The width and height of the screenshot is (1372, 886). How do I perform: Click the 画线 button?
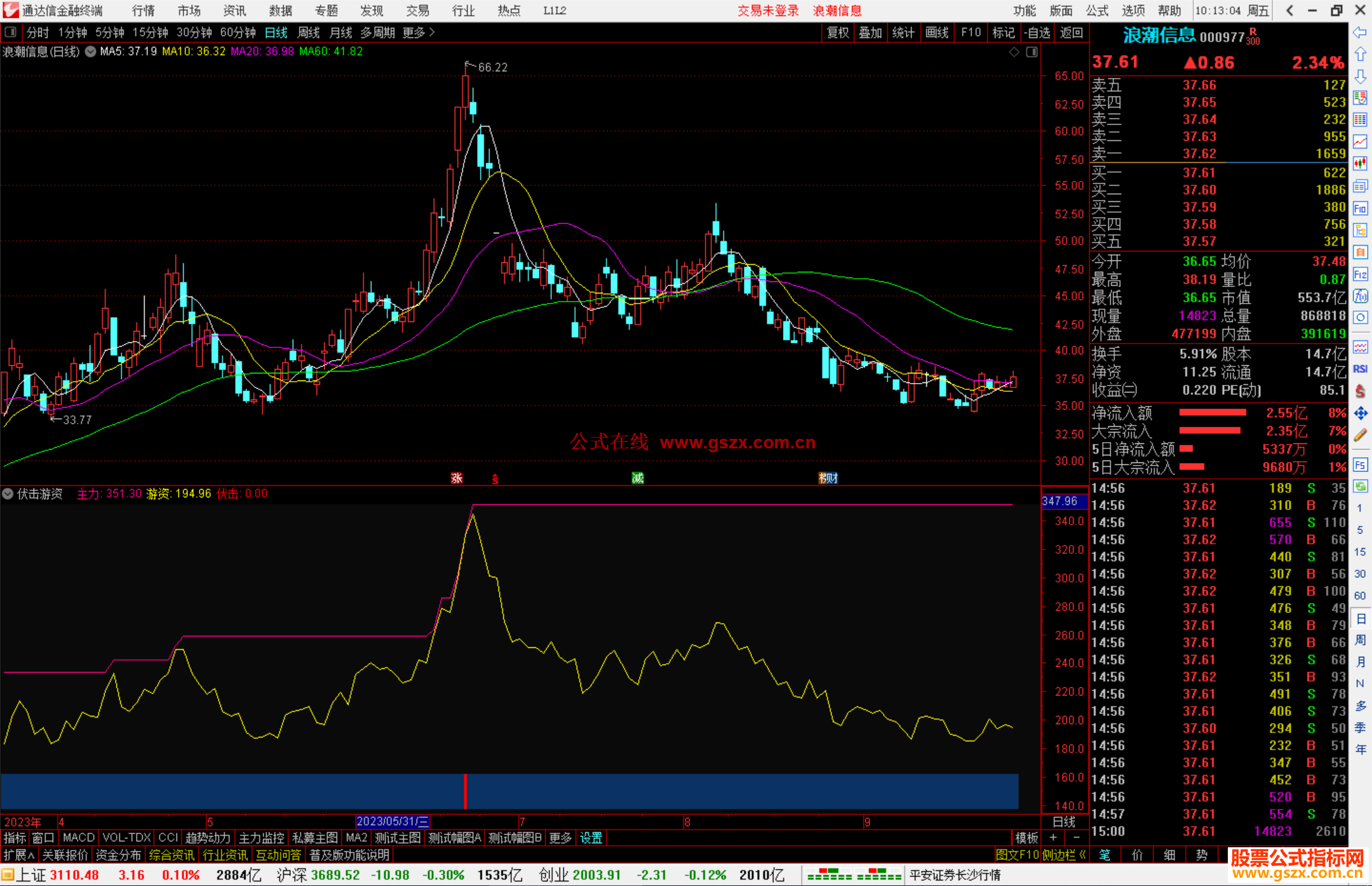tap(937, 32)
